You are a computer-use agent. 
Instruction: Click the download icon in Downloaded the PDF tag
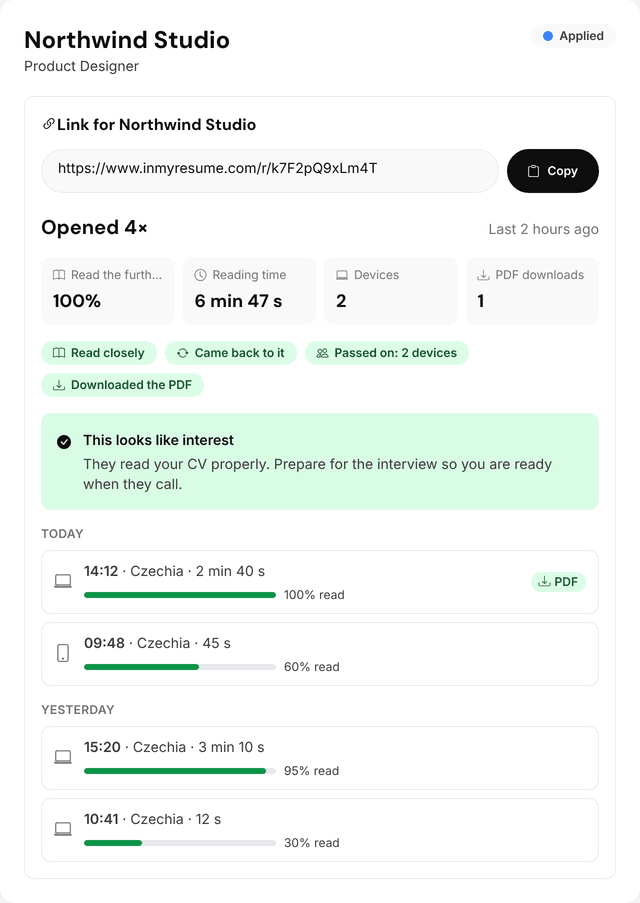(x=59, y=385)
